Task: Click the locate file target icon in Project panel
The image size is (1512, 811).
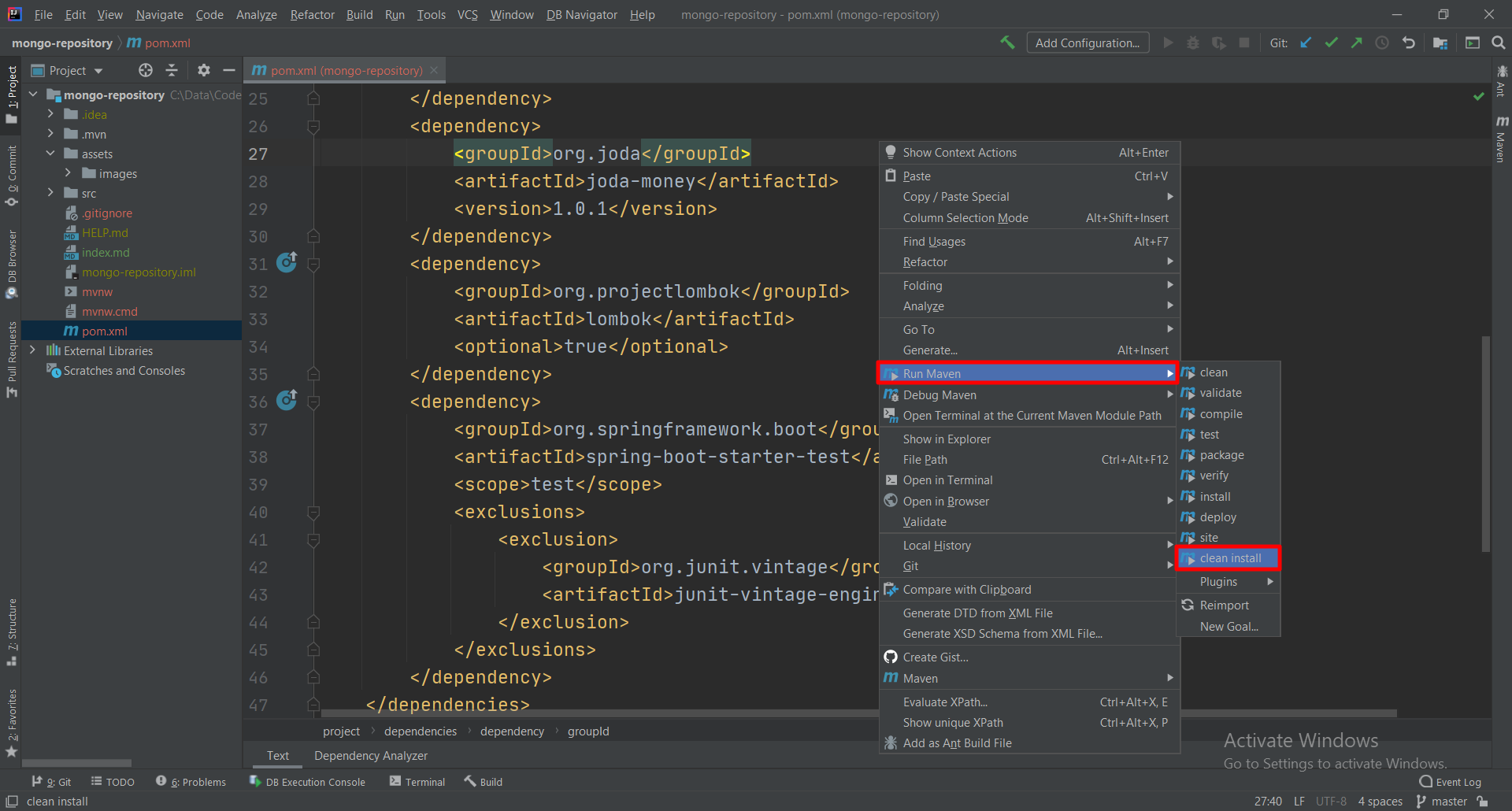Action: [146, 70]
